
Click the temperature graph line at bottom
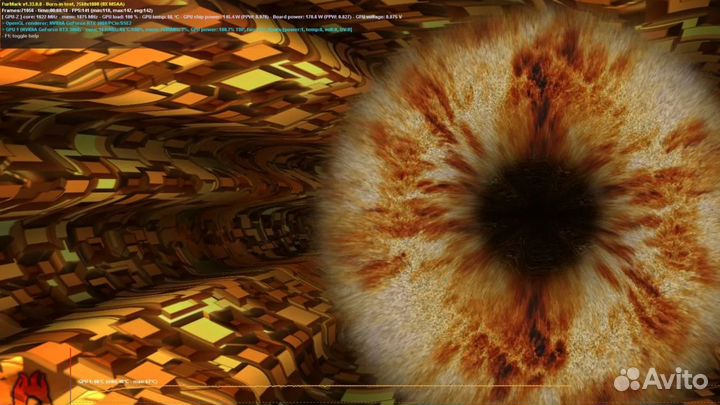click(x=300, y=387)
